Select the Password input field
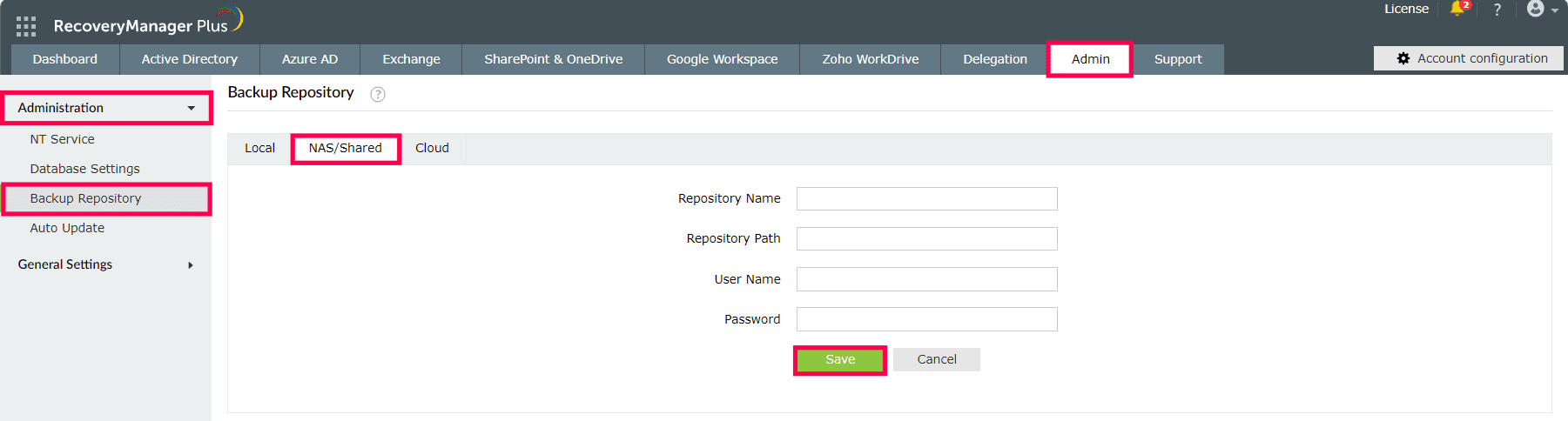This screenshot has width=1568, height=421. pos(926,319)
